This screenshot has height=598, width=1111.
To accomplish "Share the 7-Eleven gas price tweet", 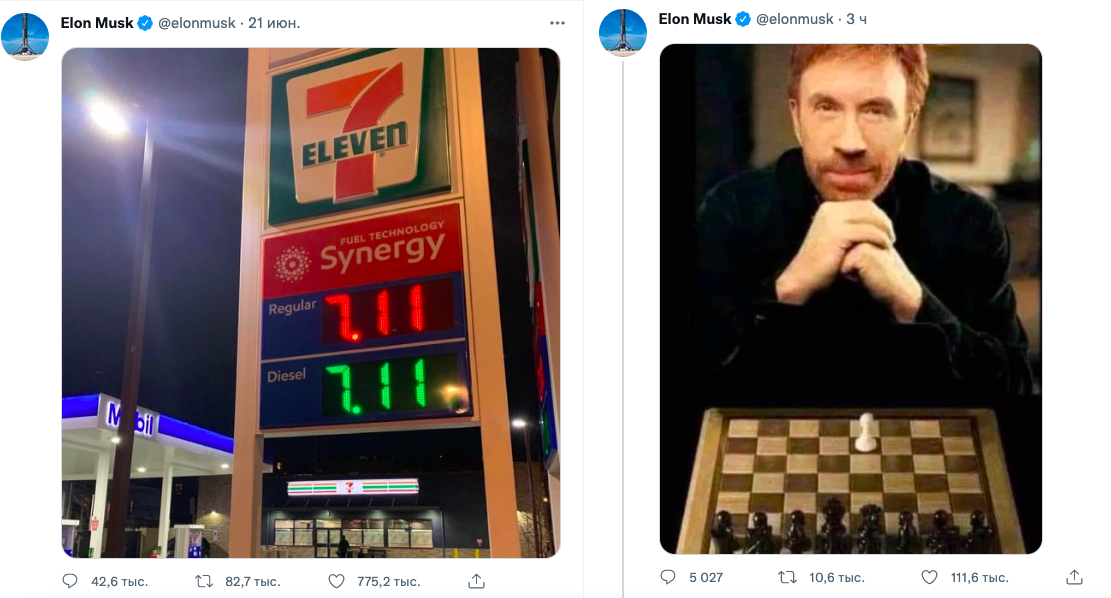I will pos(477,581).
